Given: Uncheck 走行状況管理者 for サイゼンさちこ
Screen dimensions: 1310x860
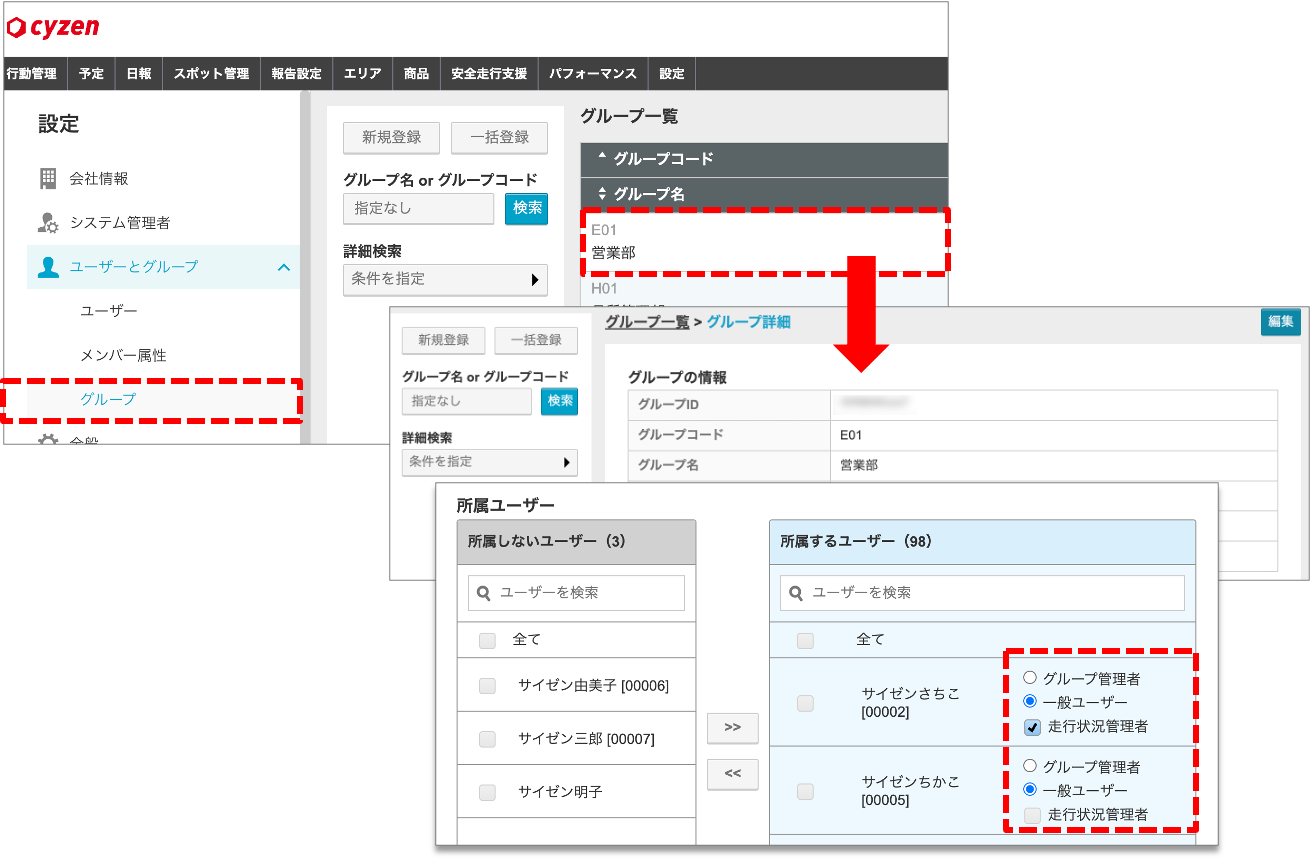Looking at the screenshot, I should point(1031,727).
